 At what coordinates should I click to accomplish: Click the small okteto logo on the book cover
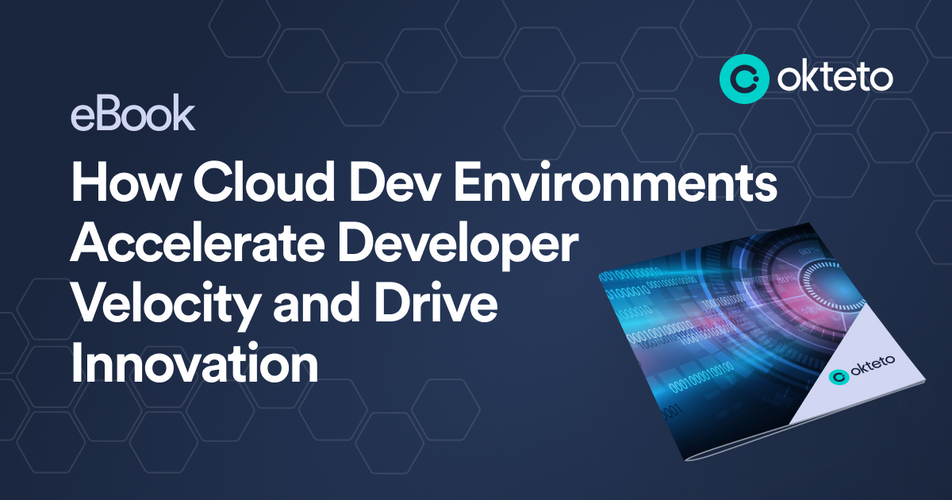tap(862, 368)
